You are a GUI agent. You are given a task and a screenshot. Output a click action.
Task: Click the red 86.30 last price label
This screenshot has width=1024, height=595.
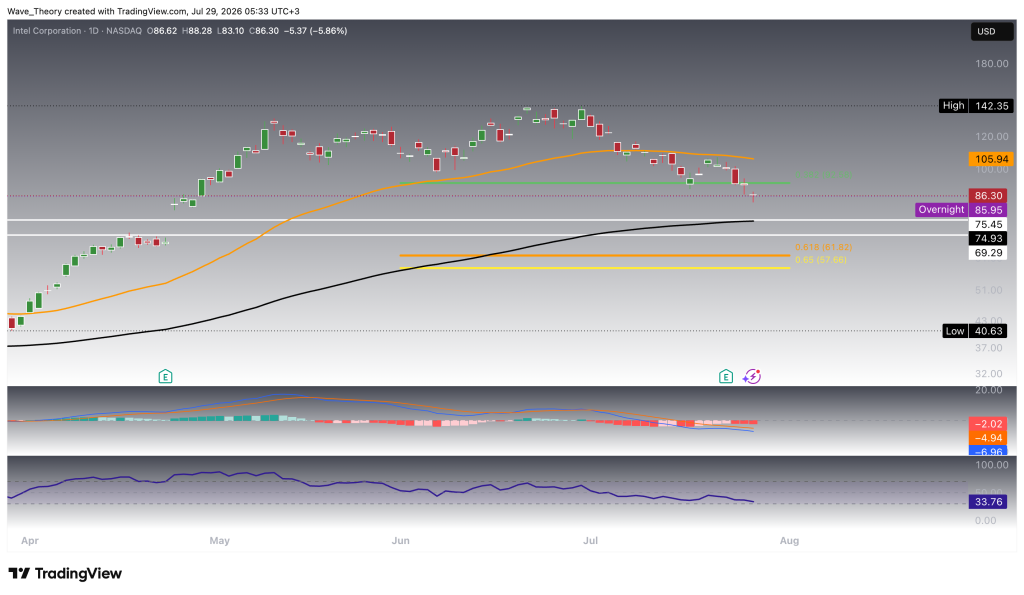(988, 195)
